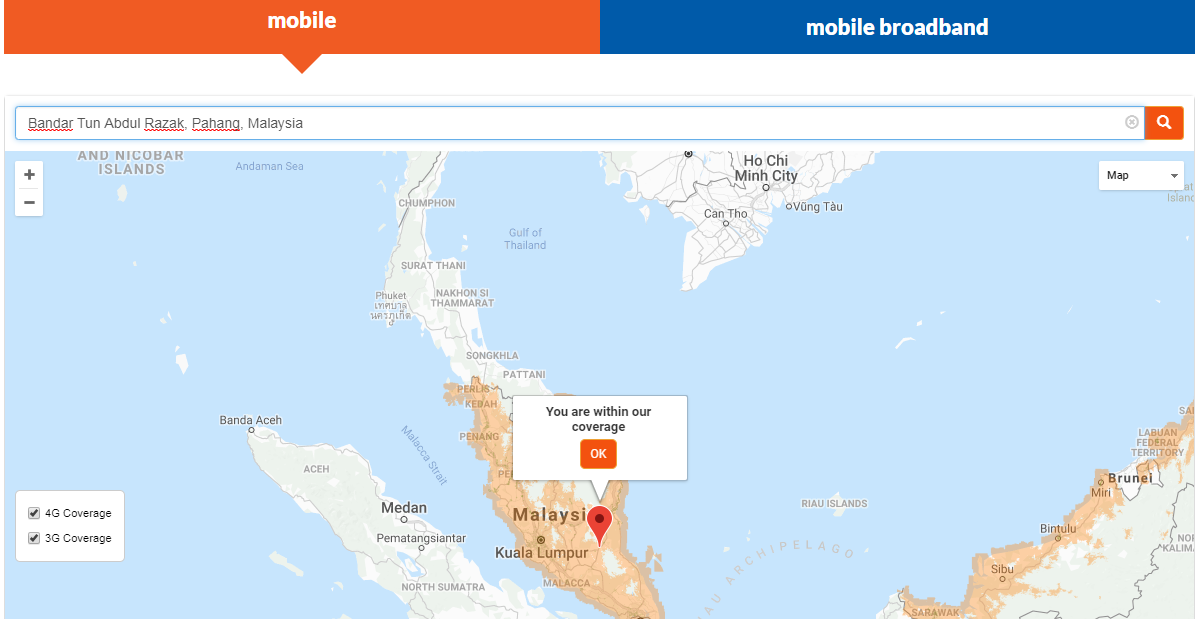This screenshot has width=1200, height=619.
Task: Click the orange search magnifier button
Action: 1164,123
